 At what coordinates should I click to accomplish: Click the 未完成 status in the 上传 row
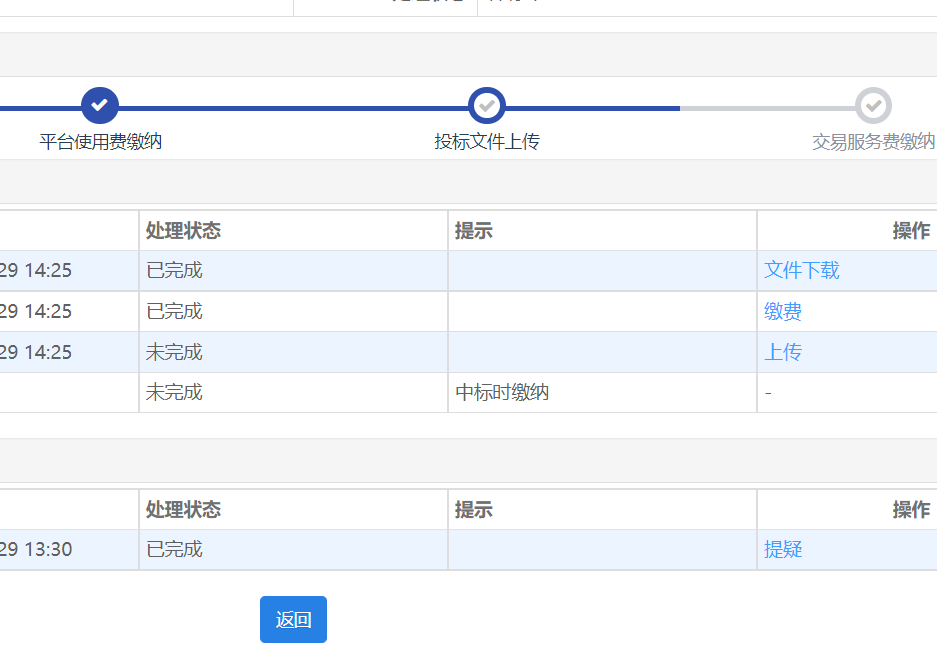point(174,352)
